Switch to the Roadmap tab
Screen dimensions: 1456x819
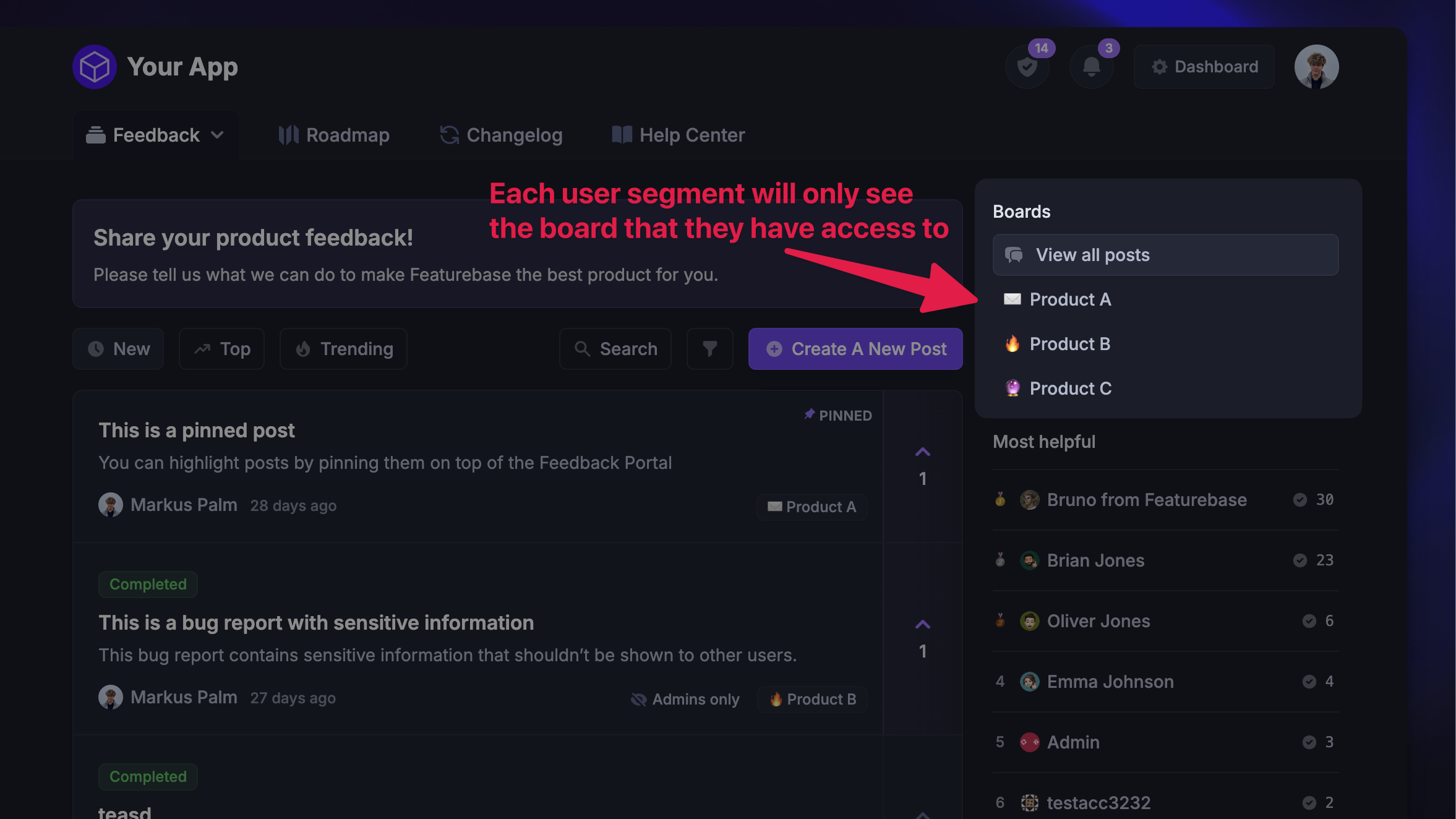[334, 135]
